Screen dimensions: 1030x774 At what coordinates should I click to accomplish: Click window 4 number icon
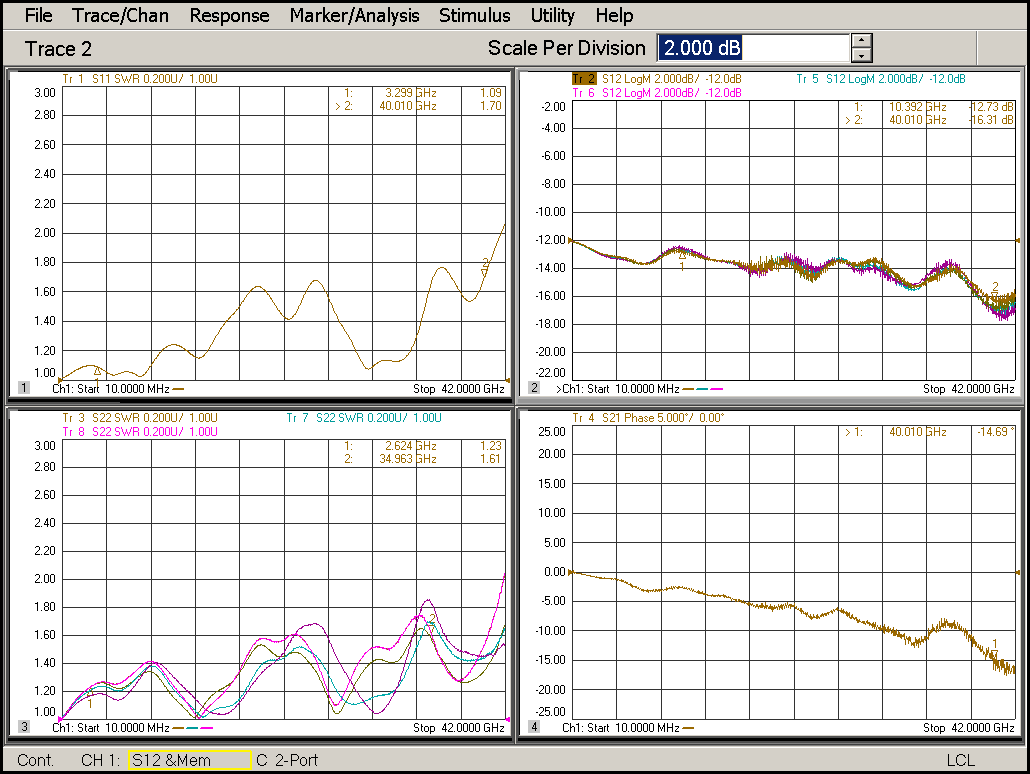click(x=534, y=727)
